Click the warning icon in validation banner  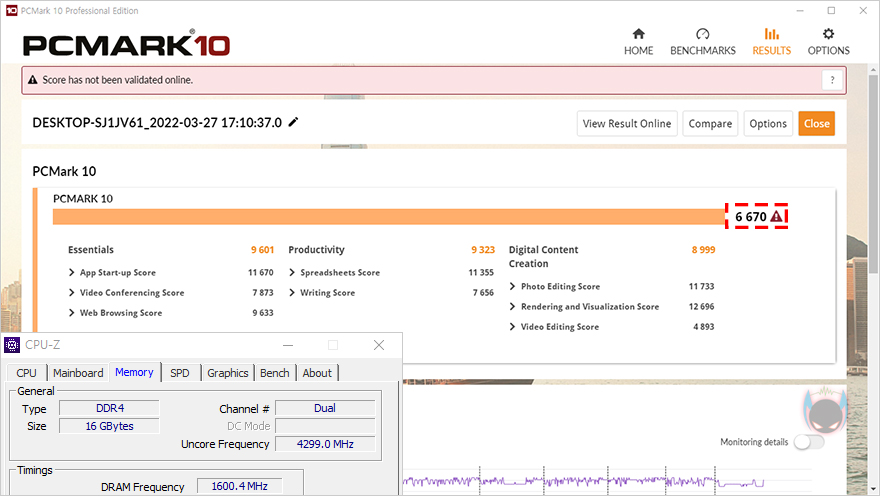[33, 80]
